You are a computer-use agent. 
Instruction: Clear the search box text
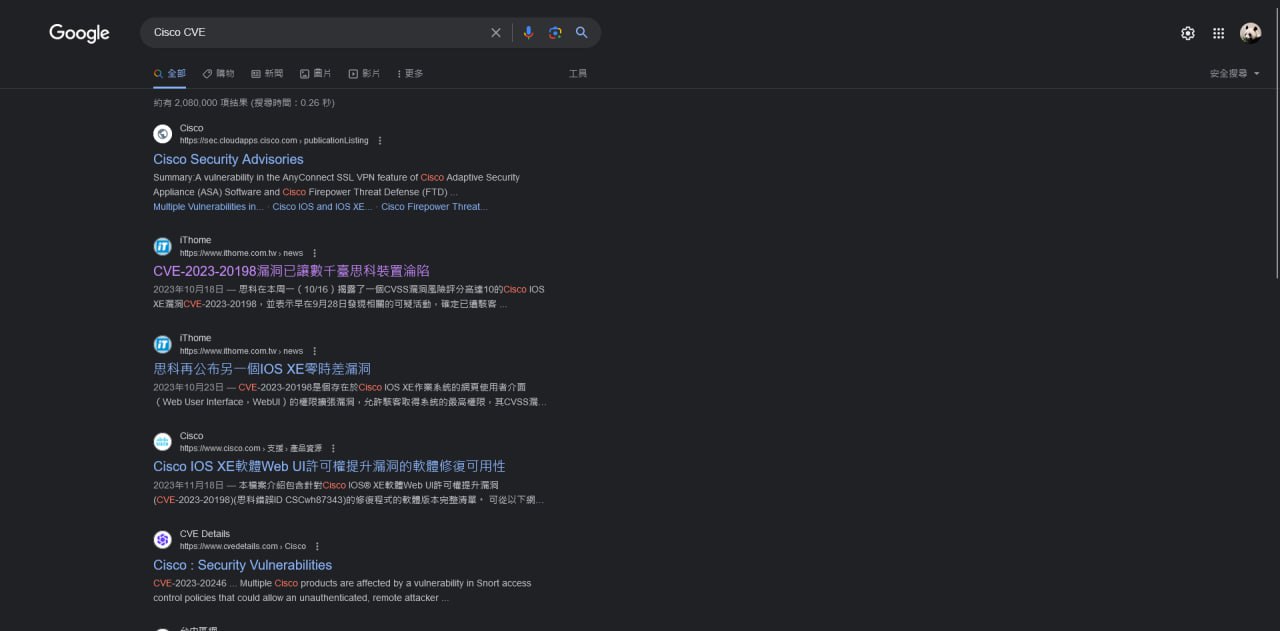pos(495,33)
